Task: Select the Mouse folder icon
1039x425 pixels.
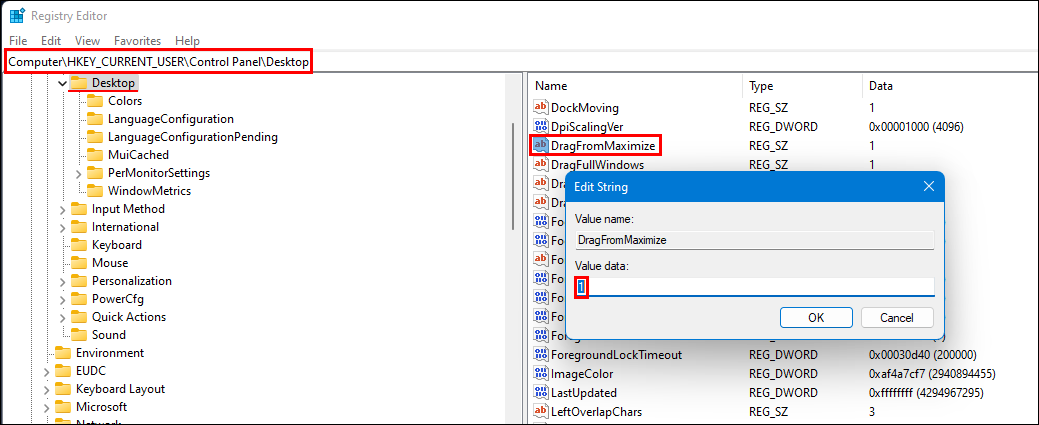Action: click(80, 262)
